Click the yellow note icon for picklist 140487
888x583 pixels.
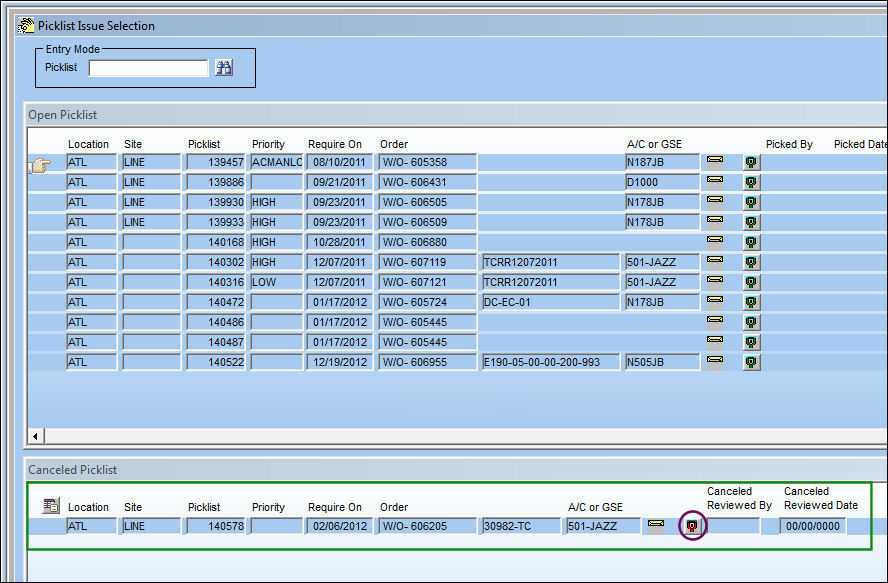pos(715,341)
